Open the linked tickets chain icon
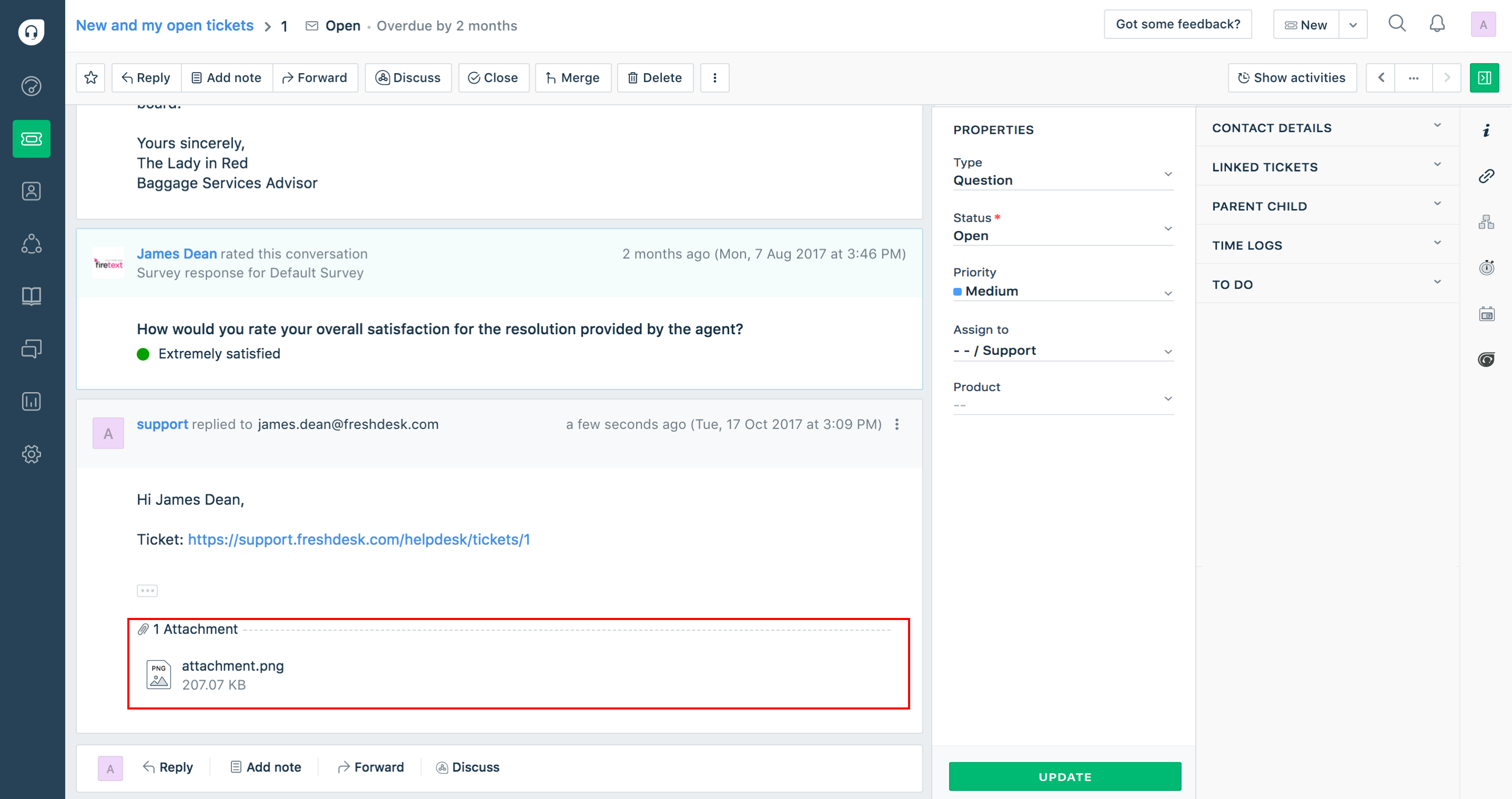The height and width of the screenshot is (799, 1512). click(x=1486, y=175)
